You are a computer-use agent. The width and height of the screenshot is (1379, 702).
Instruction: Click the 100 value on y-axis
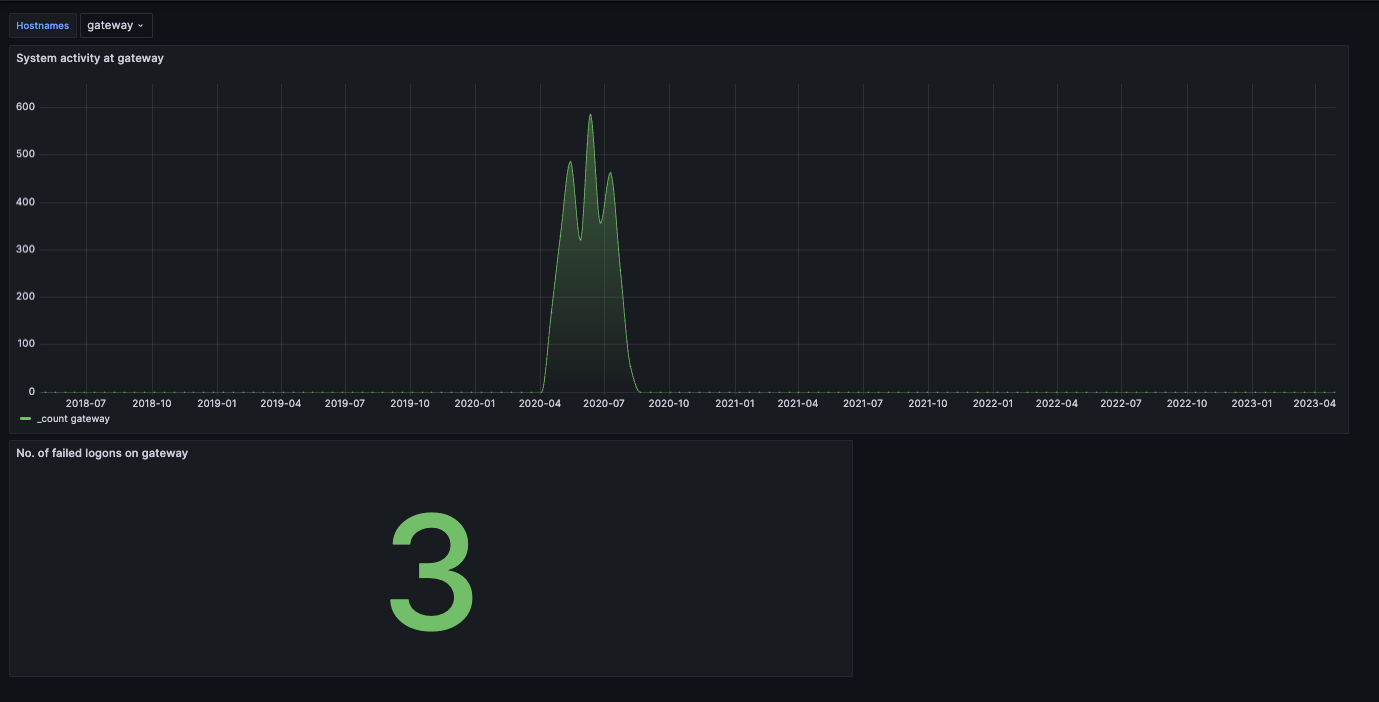(x=26, y=344)
